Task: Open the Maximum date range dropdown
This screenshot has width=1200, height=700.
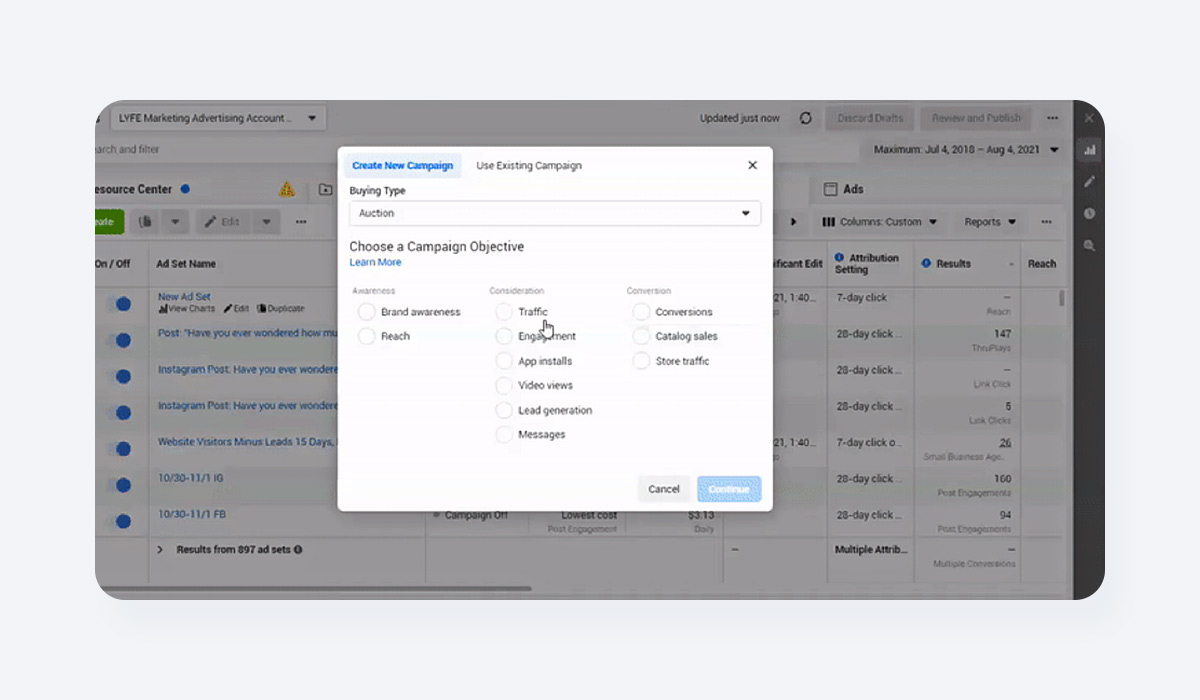Action: coord(966,150)
